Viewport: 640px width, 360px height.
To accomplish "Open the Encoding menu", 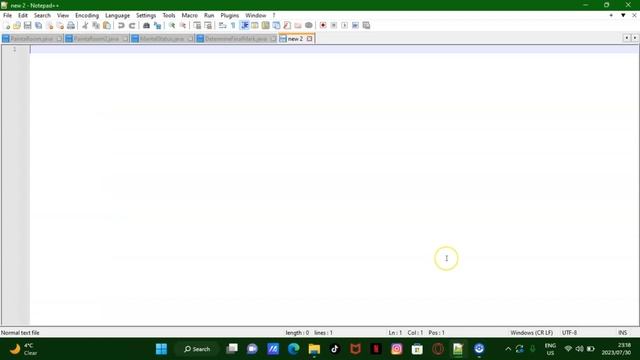I will [87, 15].
